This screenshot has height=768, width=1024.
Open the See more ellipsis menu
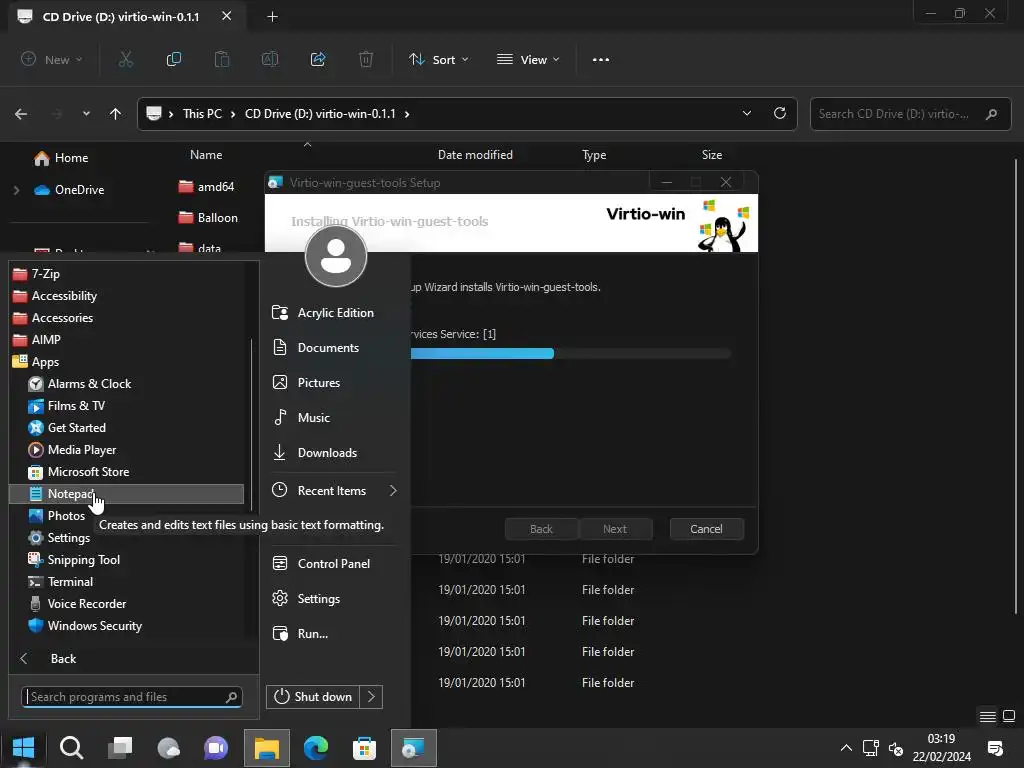tap(600, 59)
